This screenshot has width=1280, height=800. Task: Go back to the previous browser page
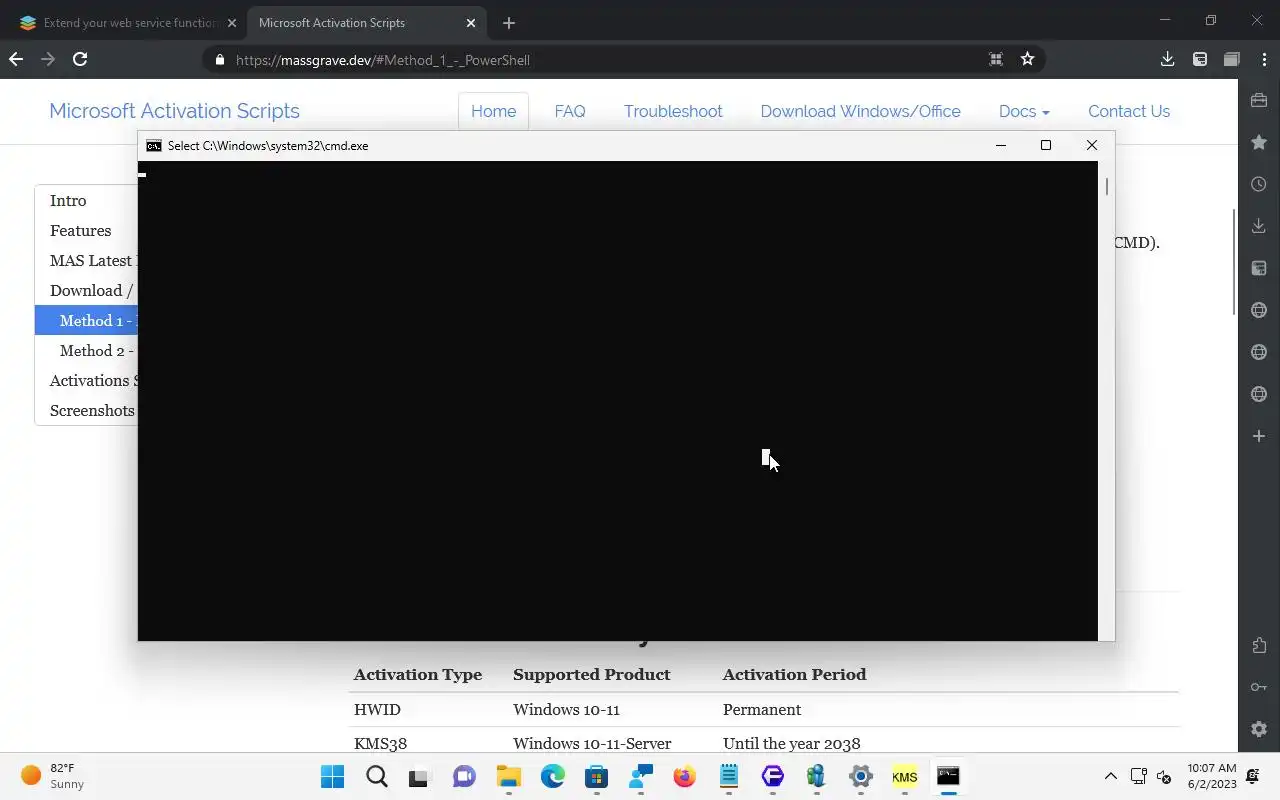click(16, 59)
